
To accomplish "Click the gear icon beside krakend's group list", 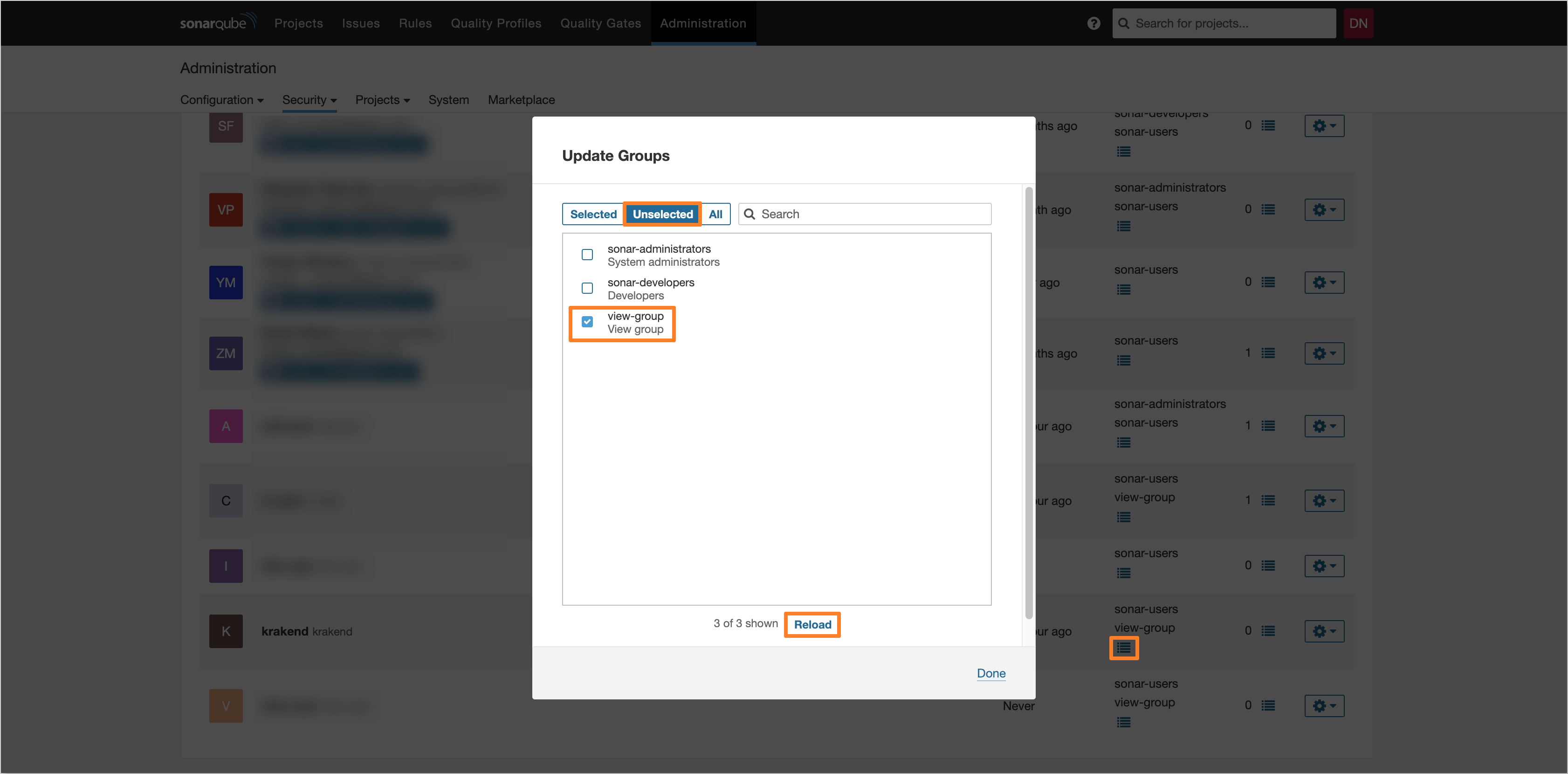I will [x=1324, y=631].
